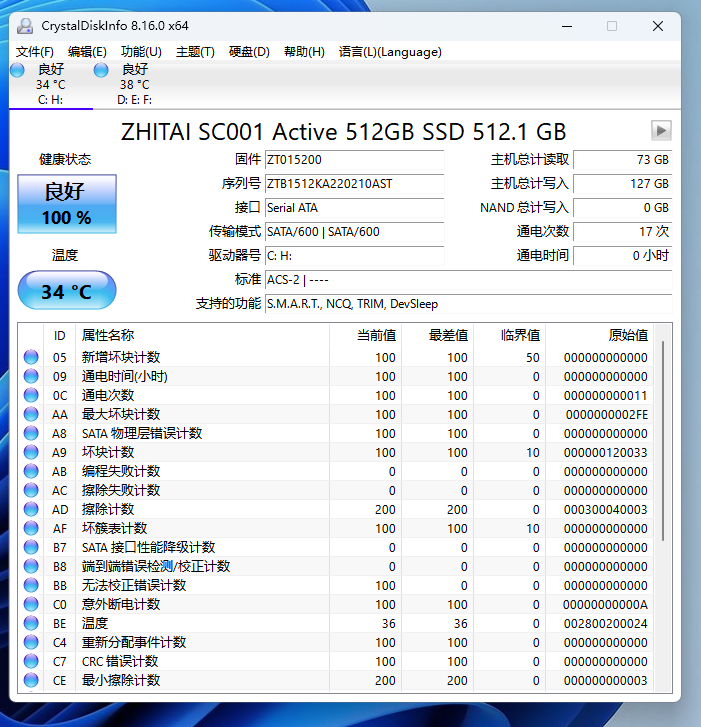This screenshot has height=727, width=701.
Task: Click status orb for A8 SATA 物理层错误计数
Action: (31, 433)
